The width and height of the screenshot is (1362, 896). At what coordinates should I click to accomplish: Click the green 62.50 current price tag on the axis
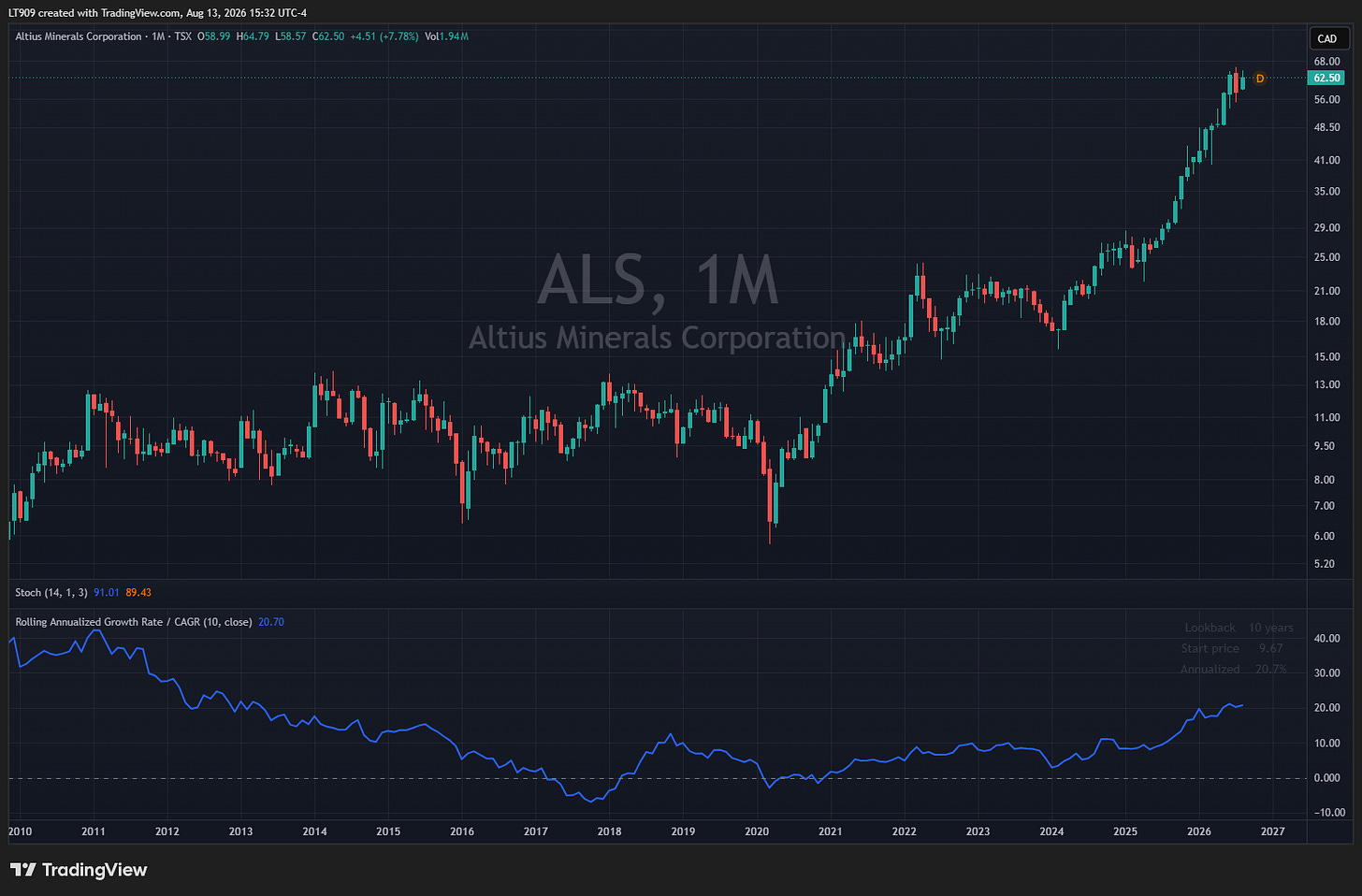point(1326,79)
